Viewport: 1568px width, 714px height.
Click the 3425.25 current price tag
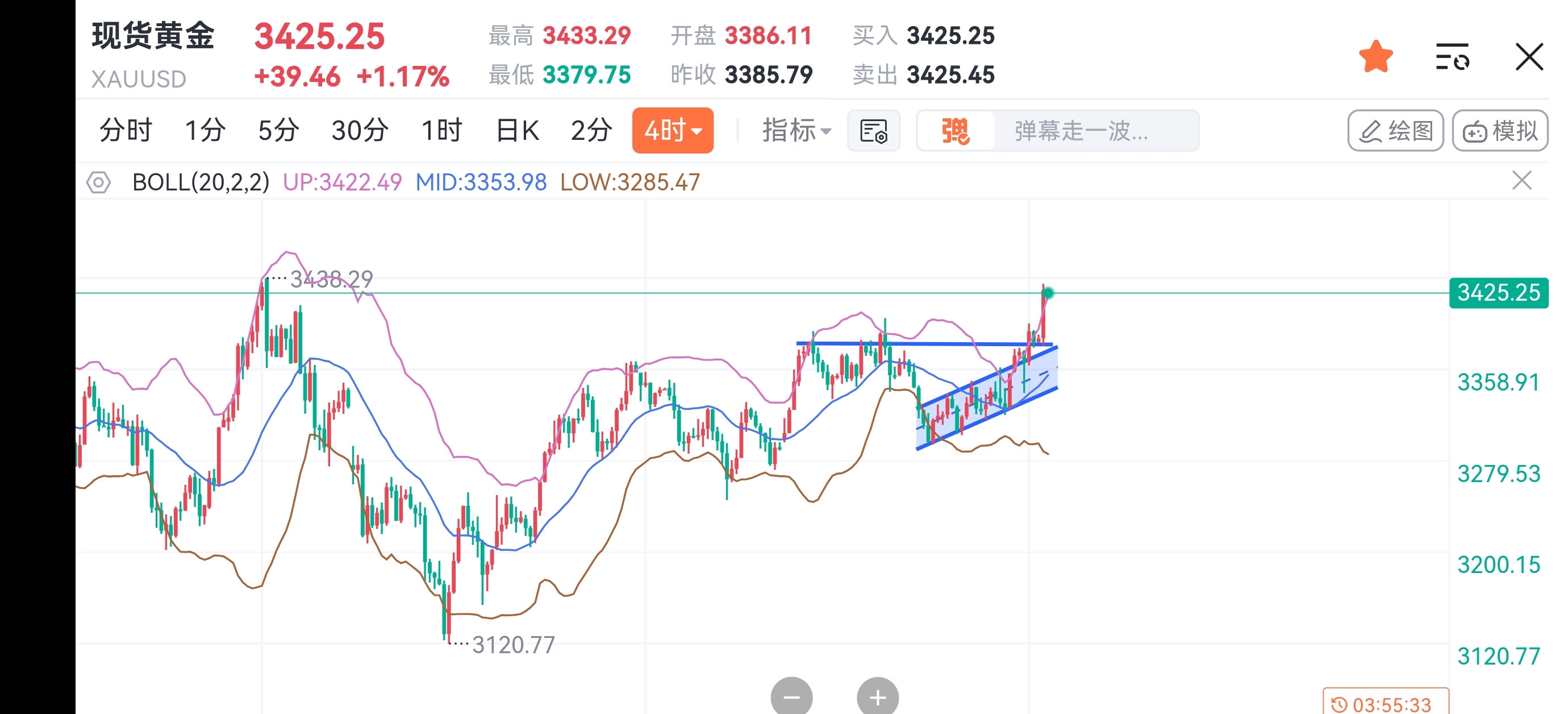1499,293
